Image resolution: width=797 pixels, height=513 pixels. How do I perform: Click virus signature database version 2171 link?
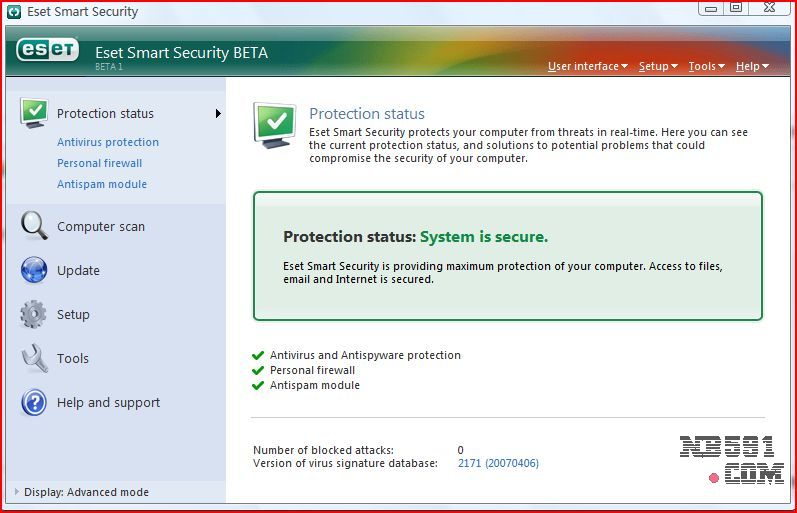pyautogui.click(x=498, y=463)
